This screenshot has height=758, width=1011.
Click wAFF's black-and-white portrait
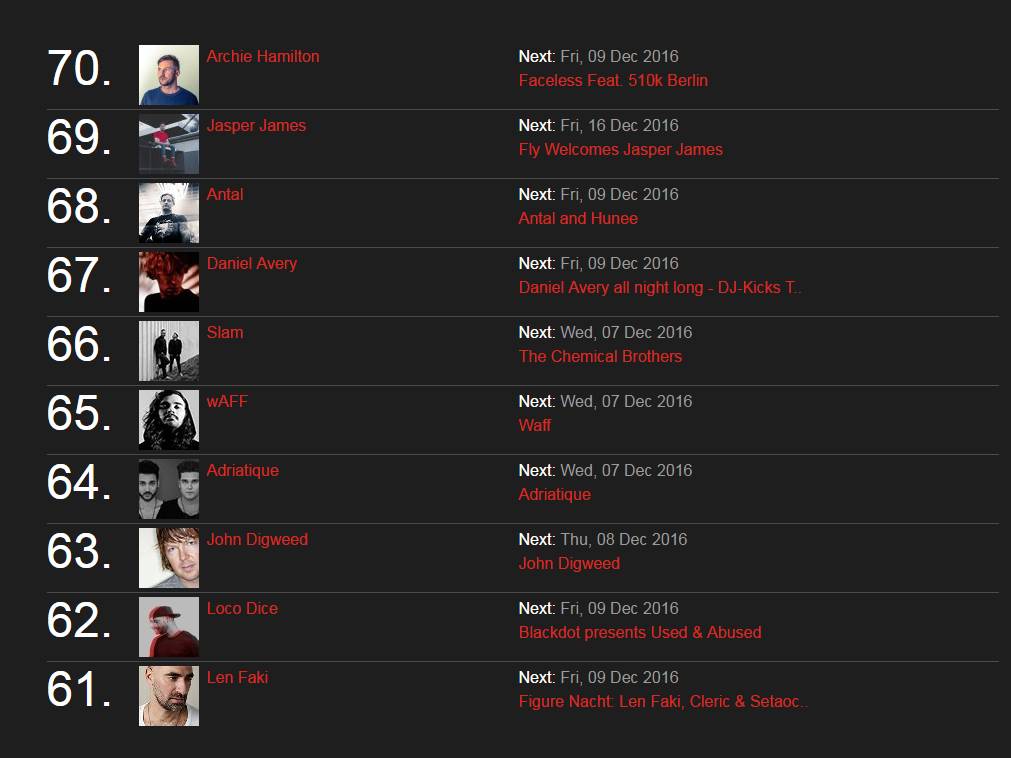pos(168,420)
